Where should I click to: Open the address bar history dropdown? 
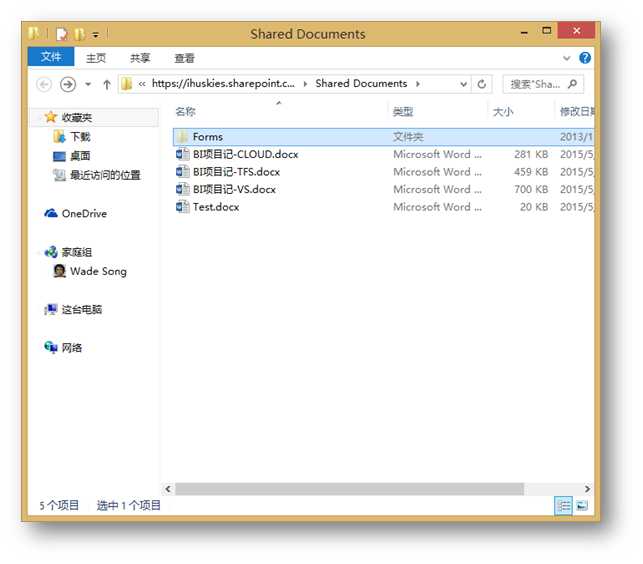[463, 84]
